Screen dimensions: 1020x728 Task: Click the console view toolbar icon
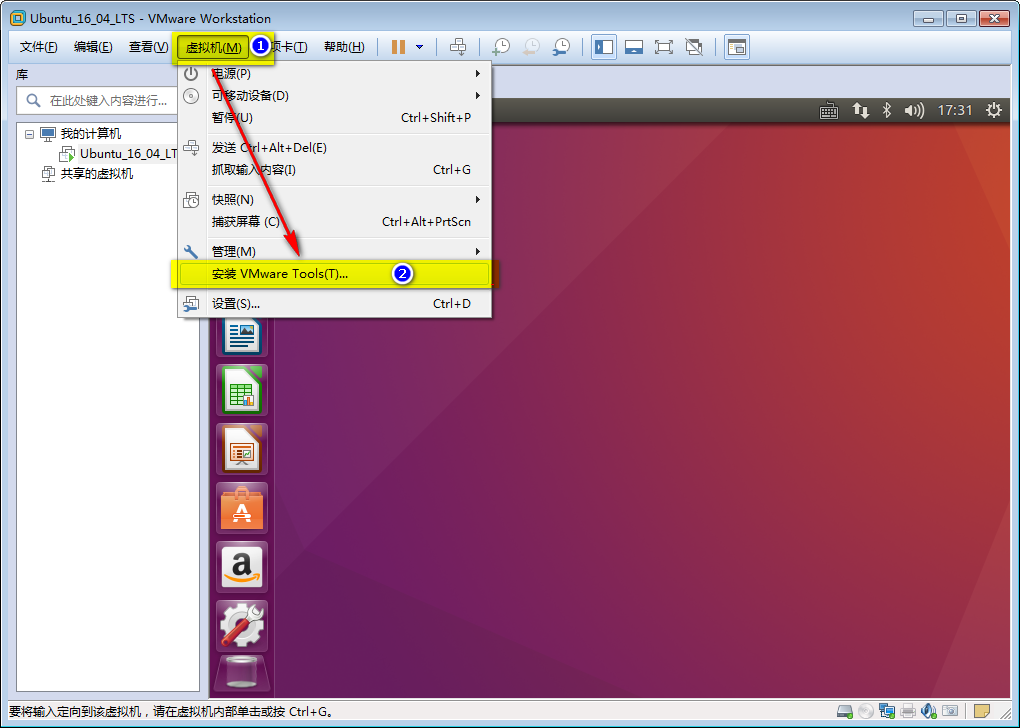736,47
